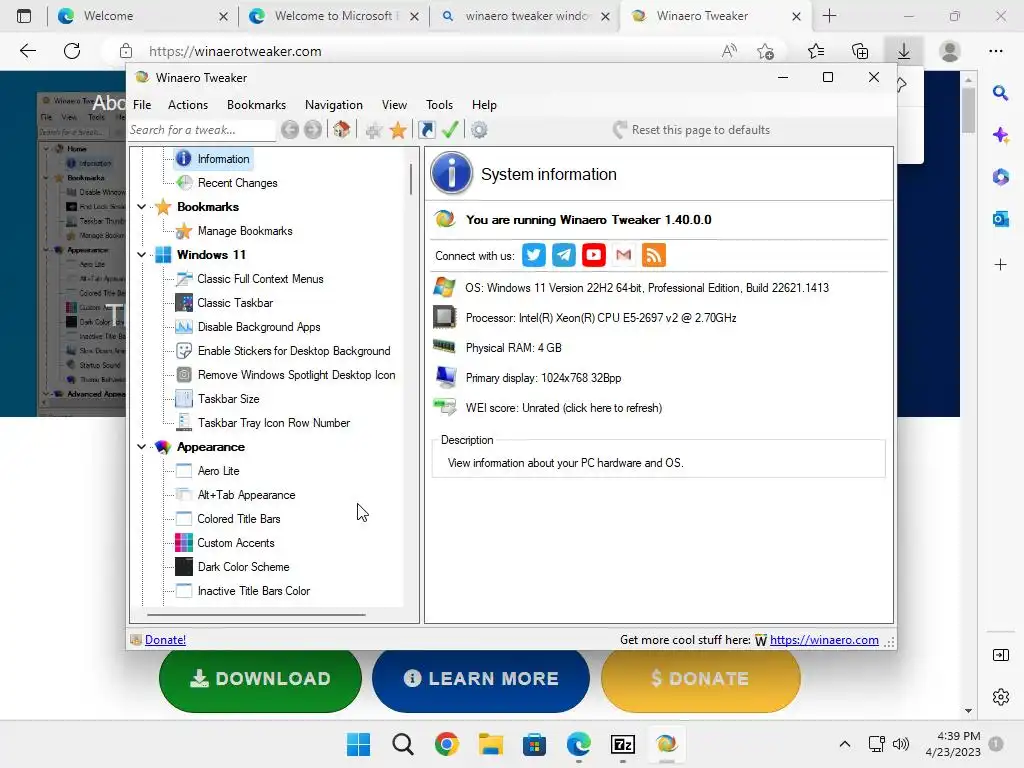This screenshot has height=768, width=1024.
Task: Click Edge profile avatar icon
Action: (950, 51)
